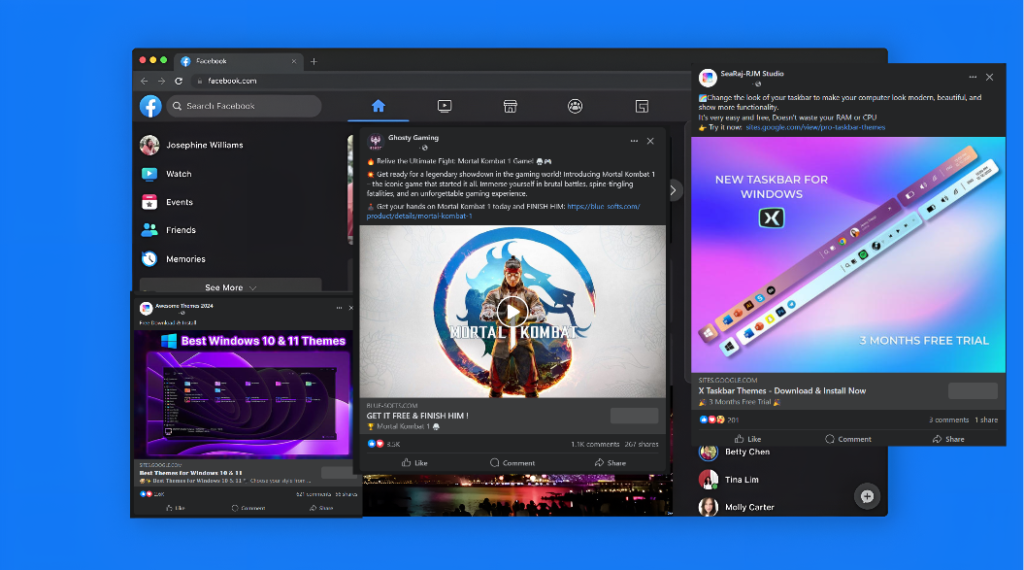Play the Mortal Kombat video

(513, 313)
